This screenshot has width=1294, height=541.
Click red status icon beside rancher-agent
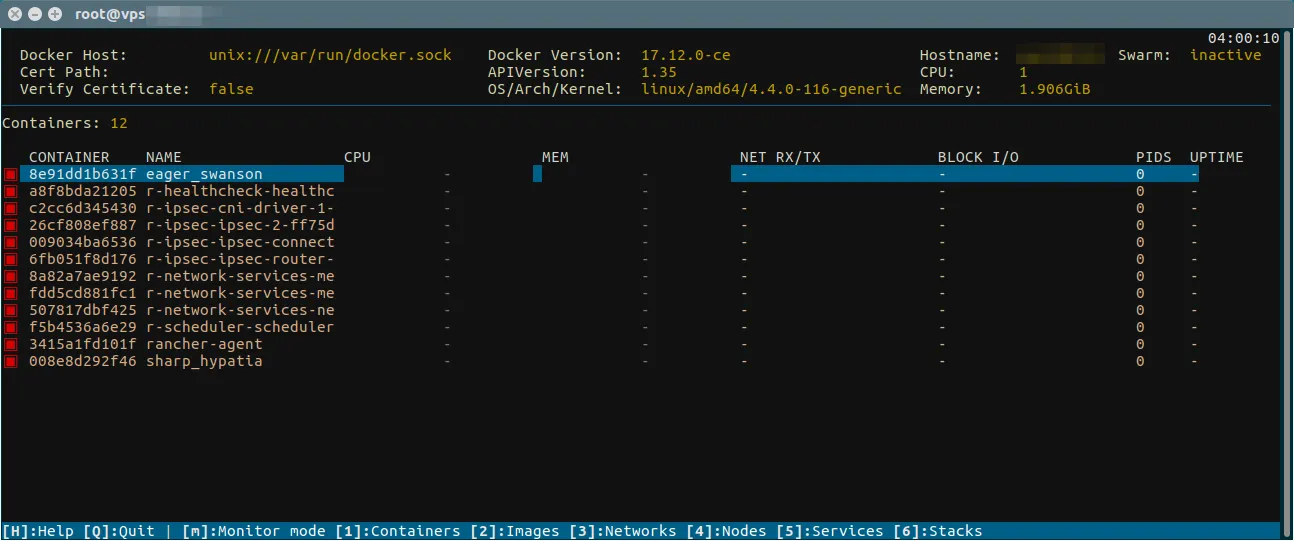11,345
